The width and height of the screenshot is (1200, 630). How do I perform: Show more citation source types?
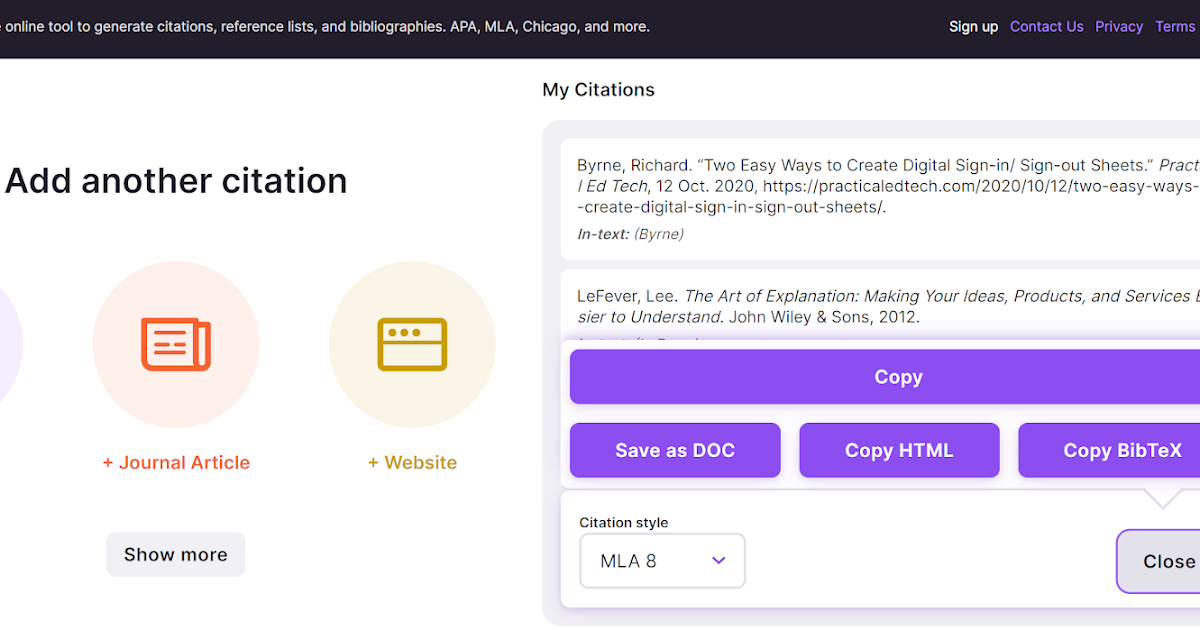[175, 554]
